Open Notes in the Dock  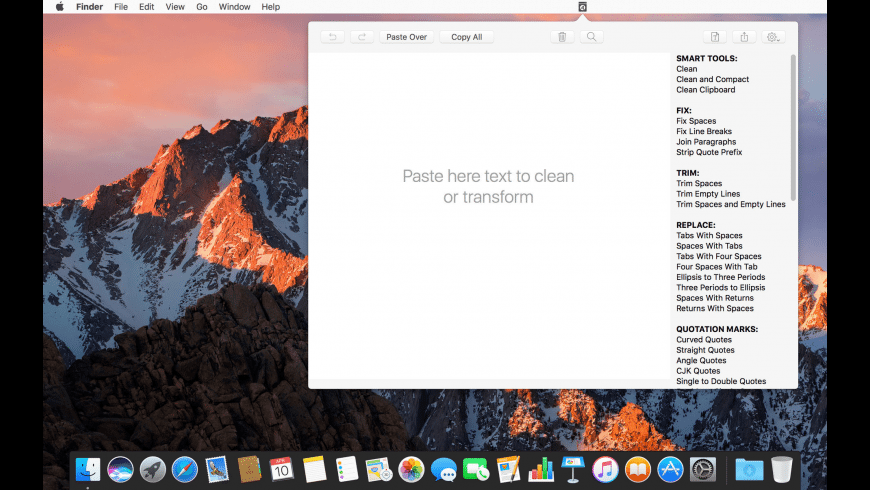click(314, 469)
